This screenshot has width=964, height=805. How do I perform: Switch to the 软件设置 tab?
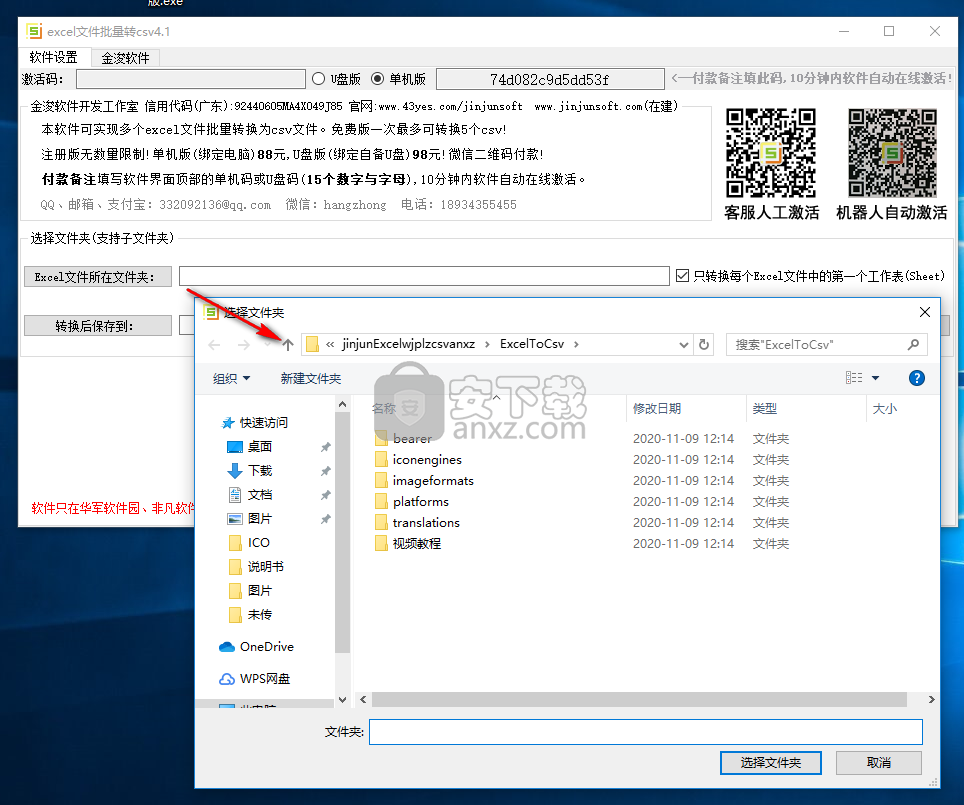click(x=53, y=57)
